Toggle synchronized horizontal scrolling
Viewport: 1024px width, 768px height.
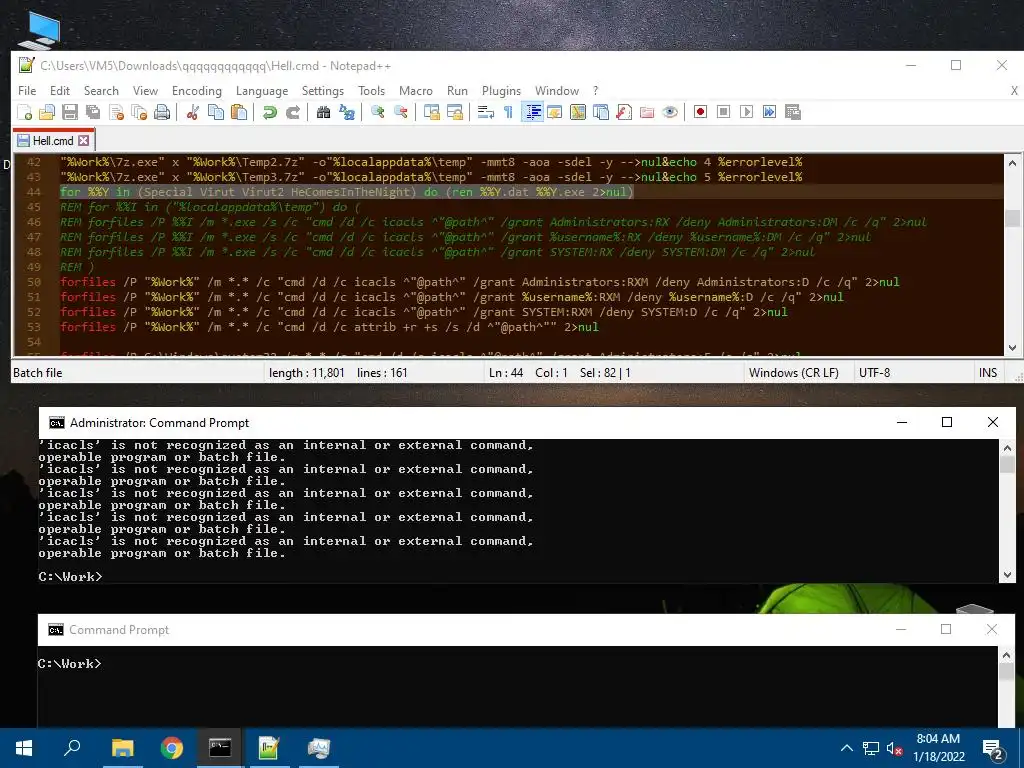coord(455,112)
